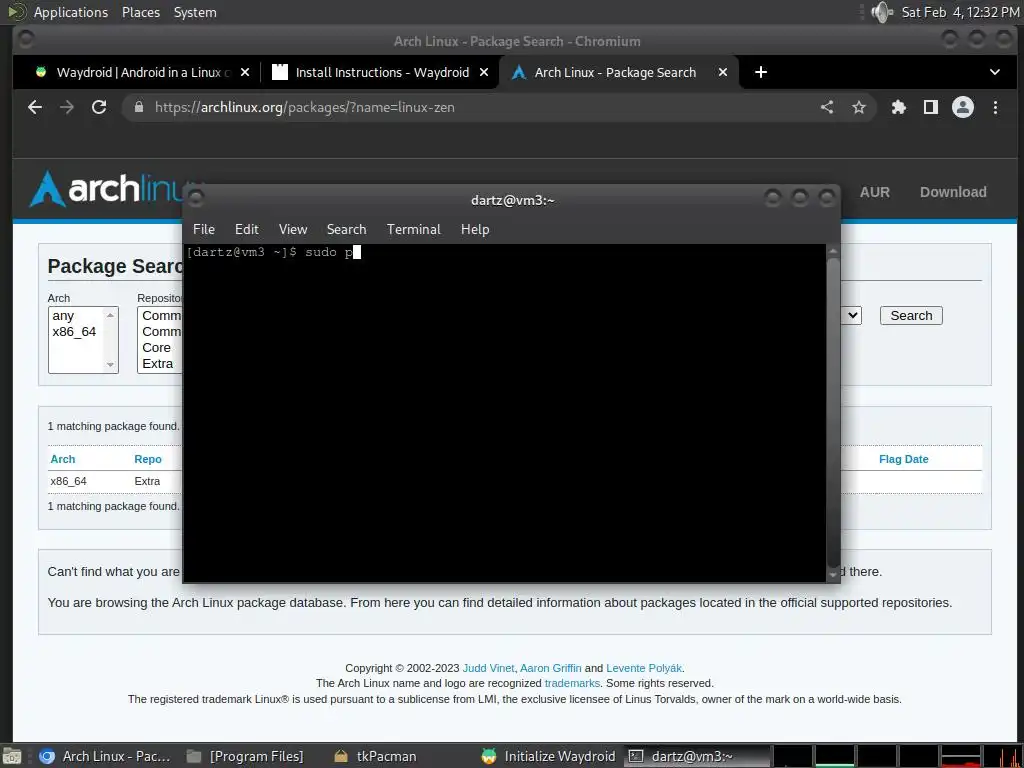Open the Applications menu
Screen dimensions: 1024x768
tap(71, 12)
